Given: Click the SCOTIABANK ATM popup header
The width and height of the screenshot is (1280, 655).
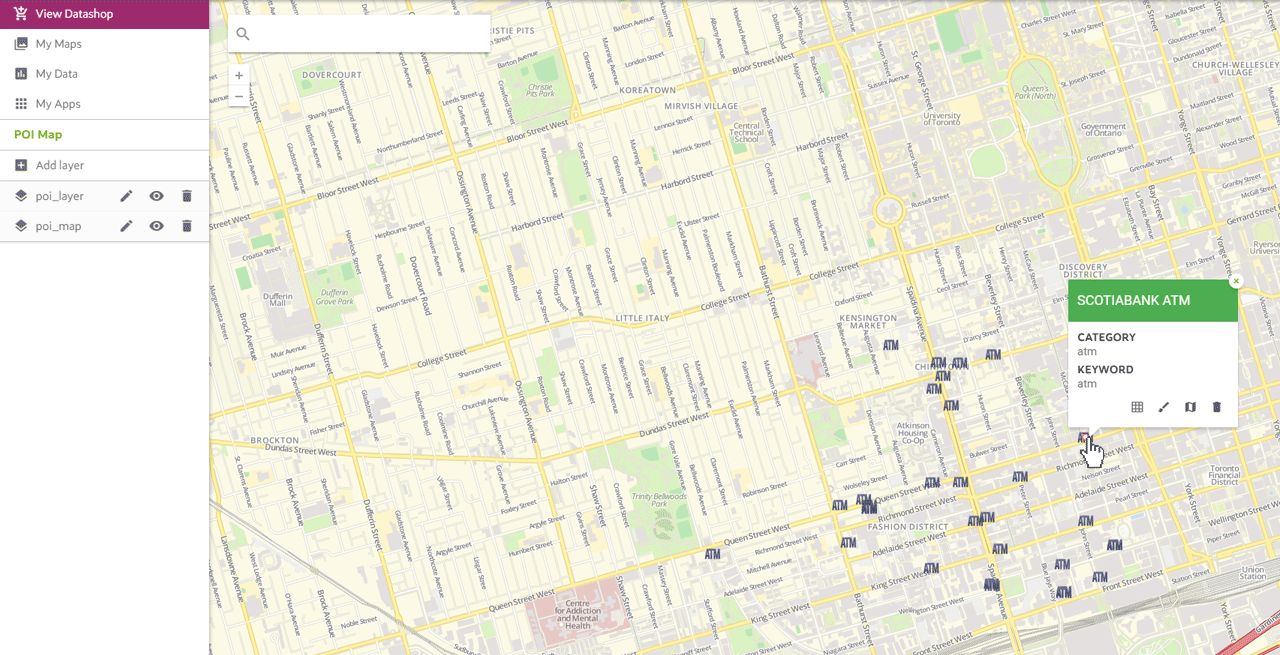Looking at the screenshot, I should (1153, 300).
